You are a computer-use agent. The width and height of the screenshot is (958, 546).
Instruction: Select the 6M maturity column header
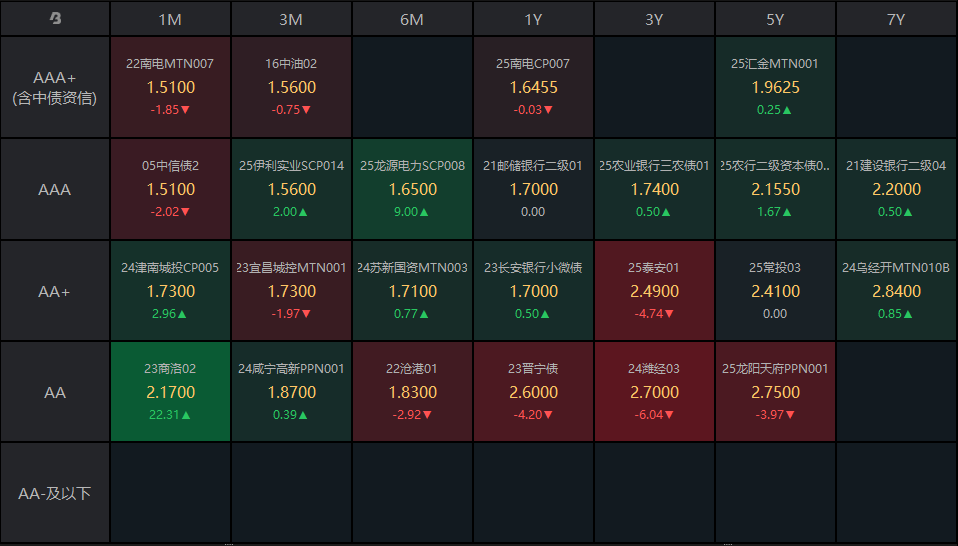[412, 19]
